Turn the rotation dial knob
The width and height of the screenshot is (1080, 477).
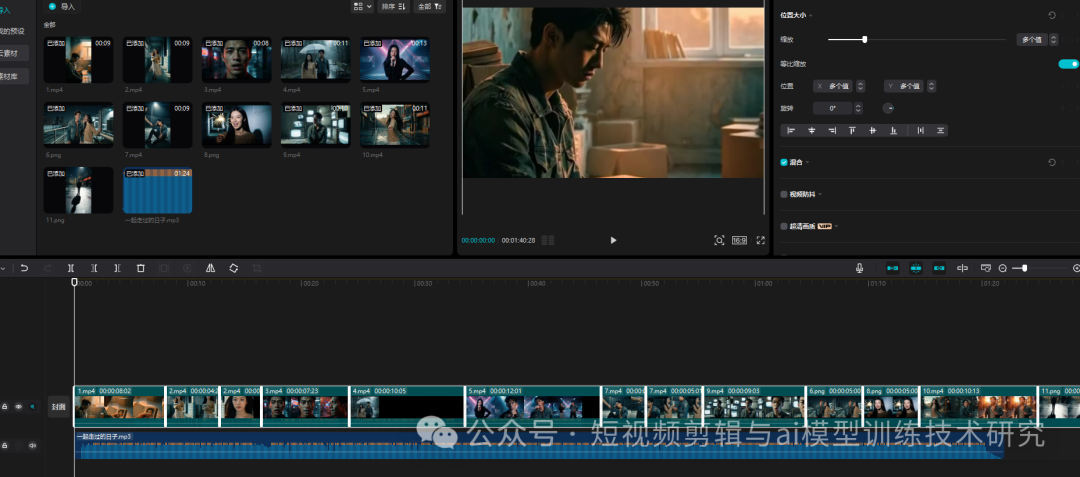[888, 108]
